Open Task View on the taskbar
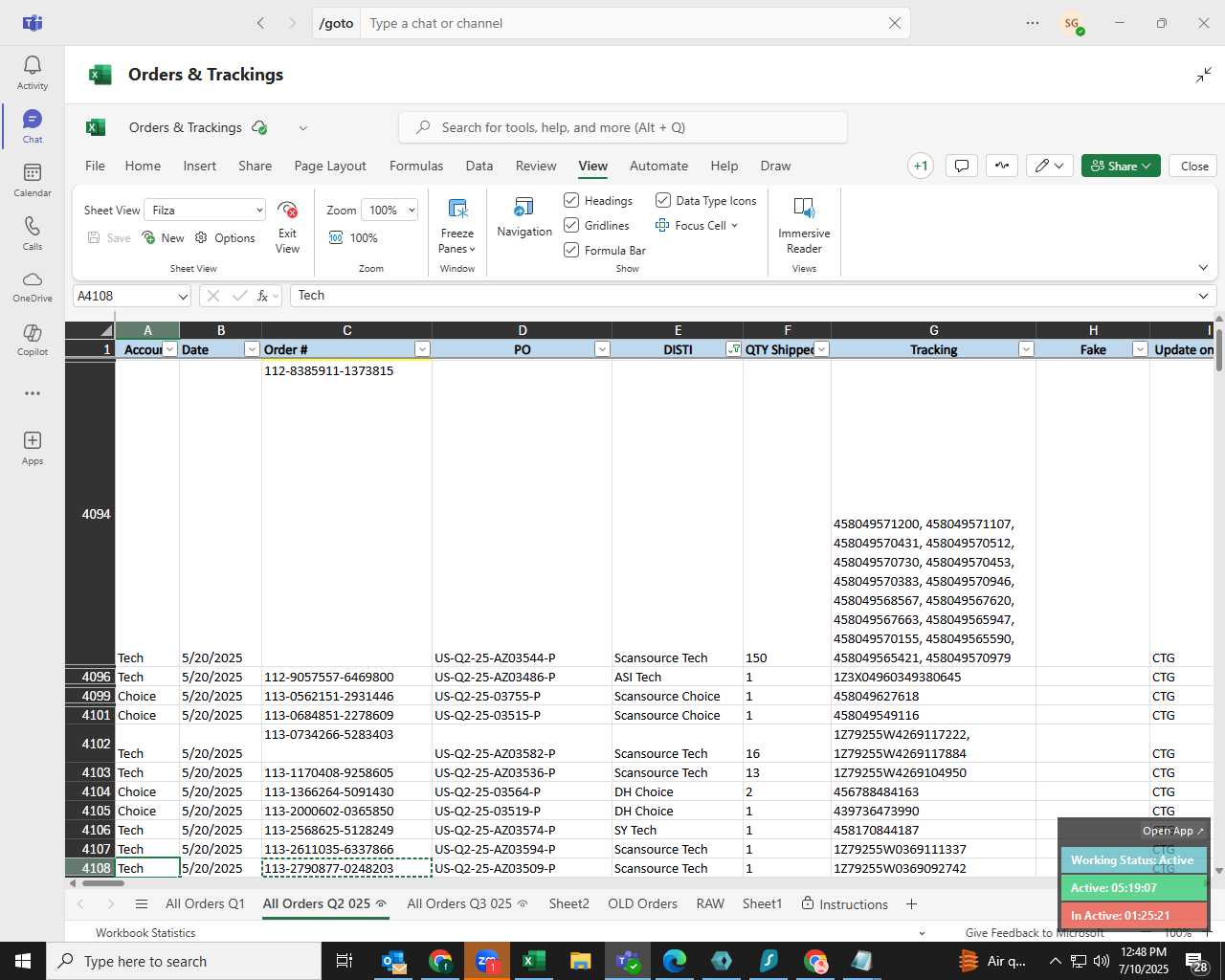1225x980 pixels. tap(345, 961)
